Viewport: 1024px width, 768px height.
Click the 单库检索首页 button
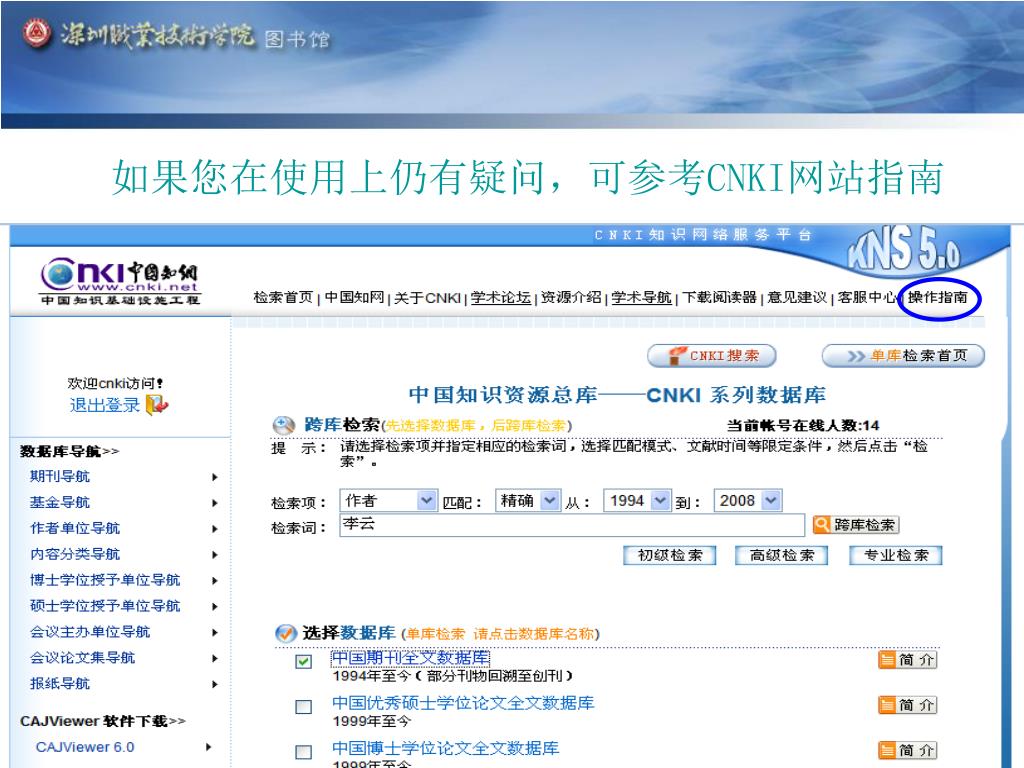pos(903,356)
